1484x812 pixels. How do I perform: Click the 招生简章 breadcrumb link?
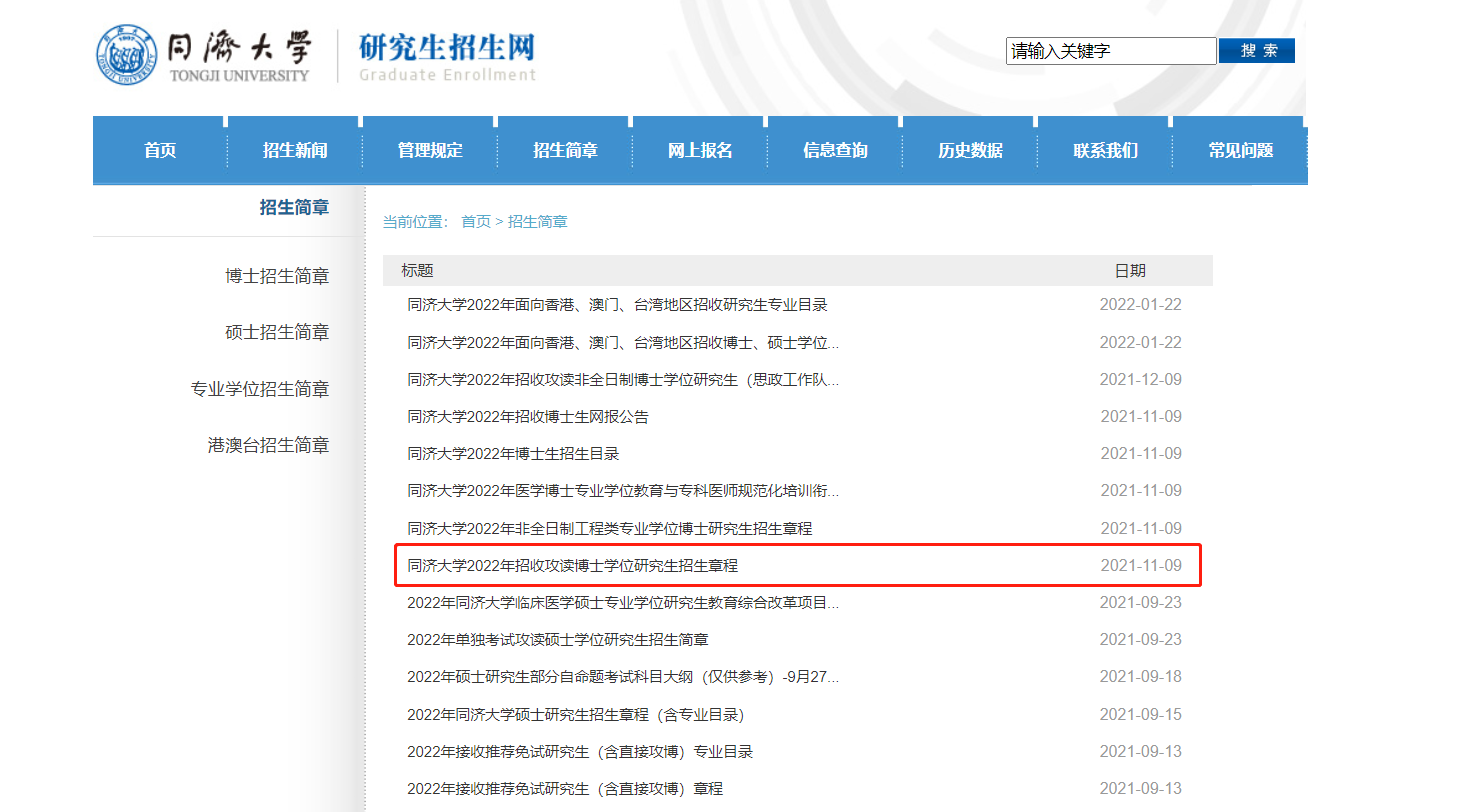point(538,222)
